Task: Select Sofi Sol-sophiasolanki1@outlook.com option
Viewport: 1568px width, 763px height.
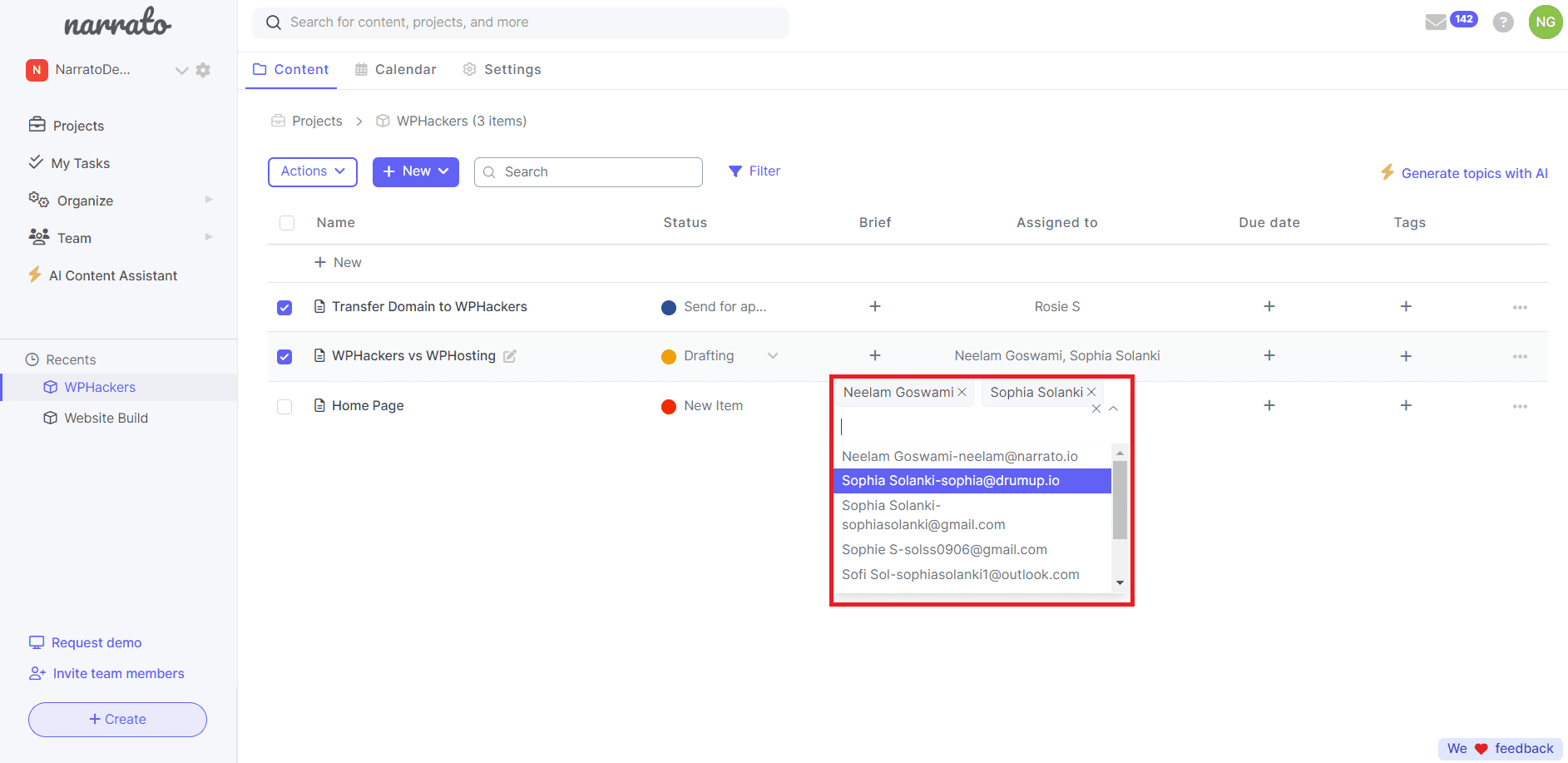Action: point(972,575)
